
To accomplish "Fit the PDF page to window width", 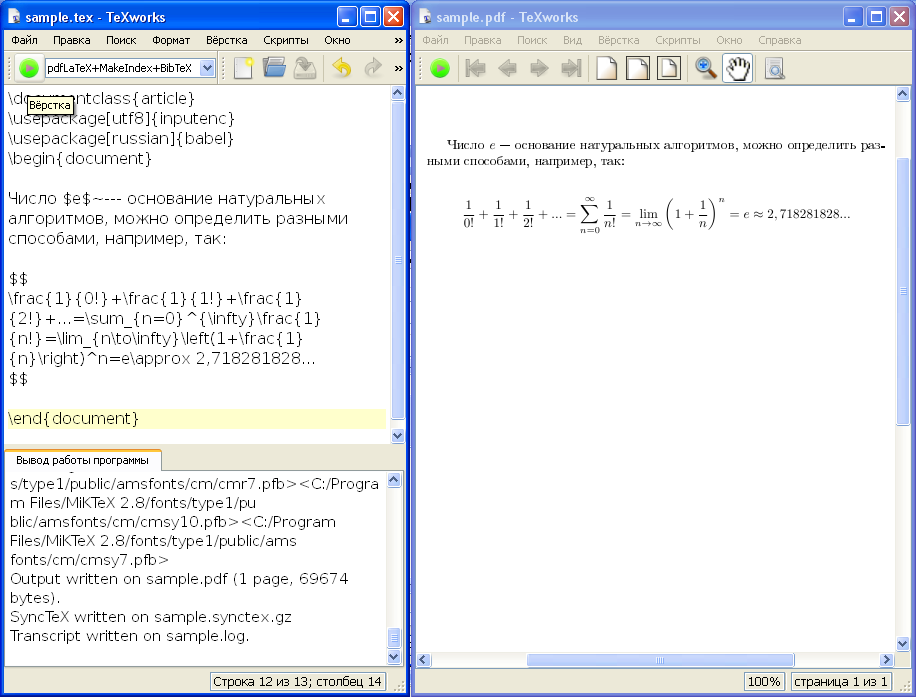I will (x=636, y=68).
